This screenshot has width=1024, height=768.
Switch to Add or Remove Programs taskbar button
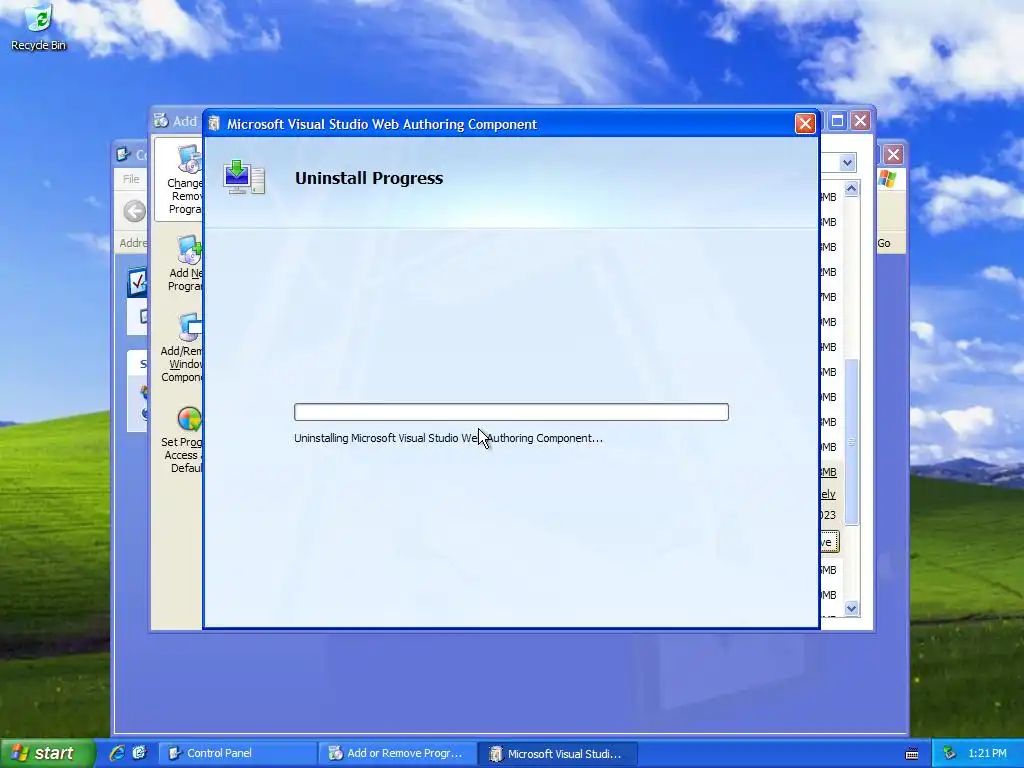tap(398, 753)
